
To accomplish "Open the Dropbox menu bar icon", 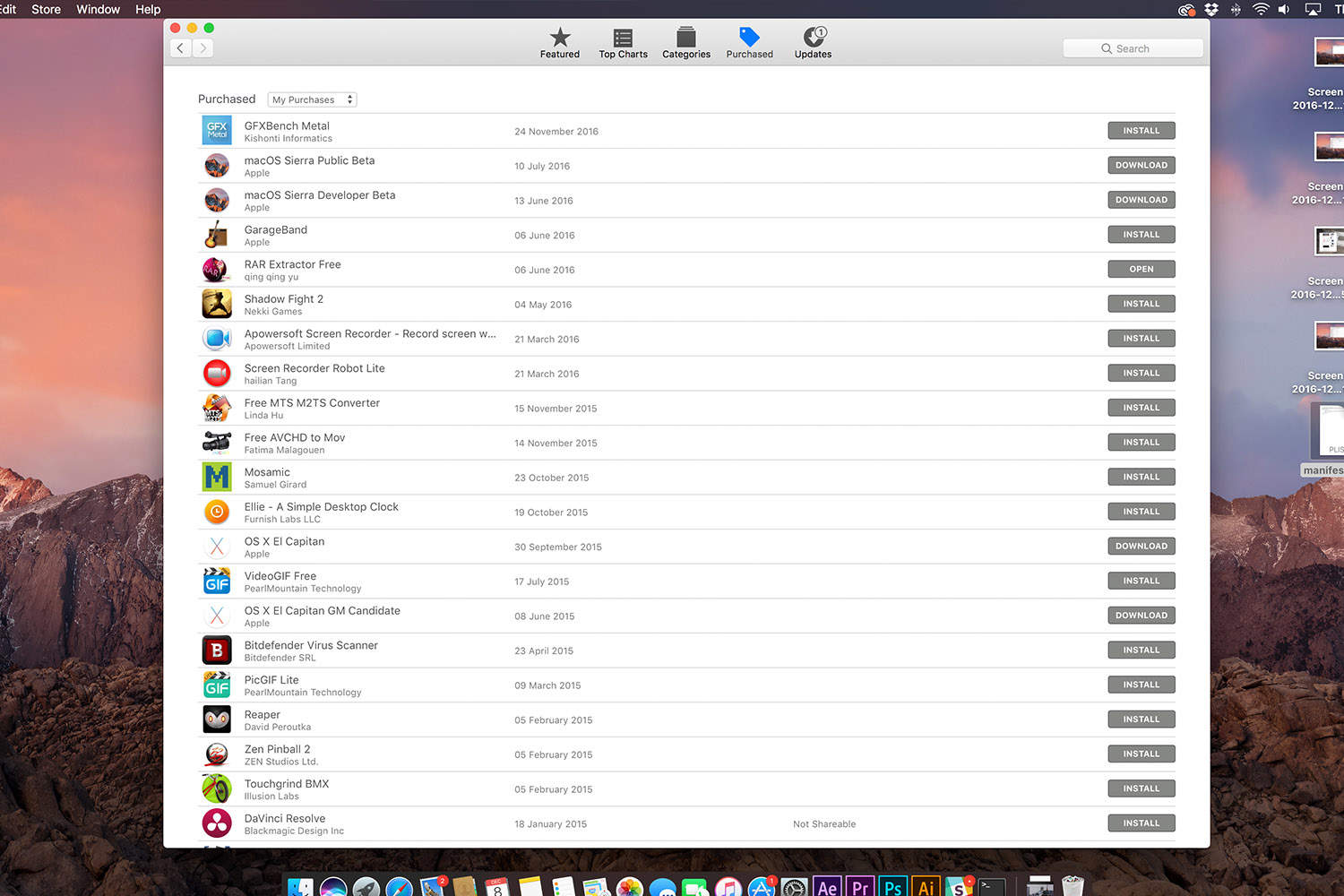I will pyautogui.click(x=1211, y=10).
